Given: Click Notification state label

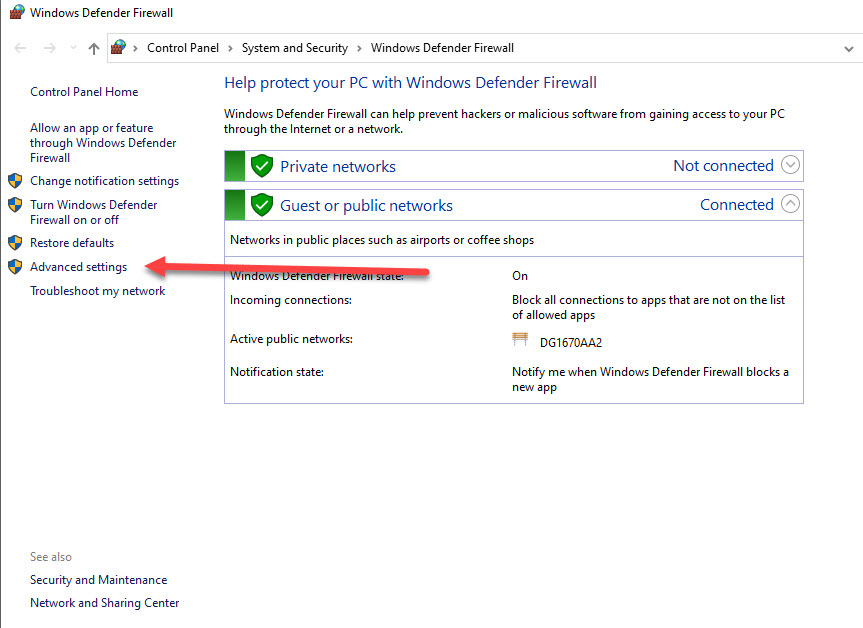Looking at the screenshot, I should [277, 372].
